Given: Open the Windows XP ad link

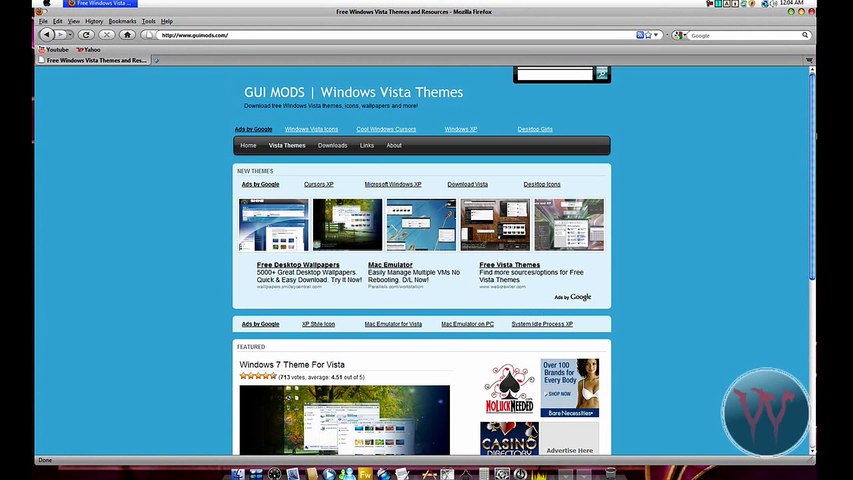Looking at the screenshot, I should pos(461,129).
